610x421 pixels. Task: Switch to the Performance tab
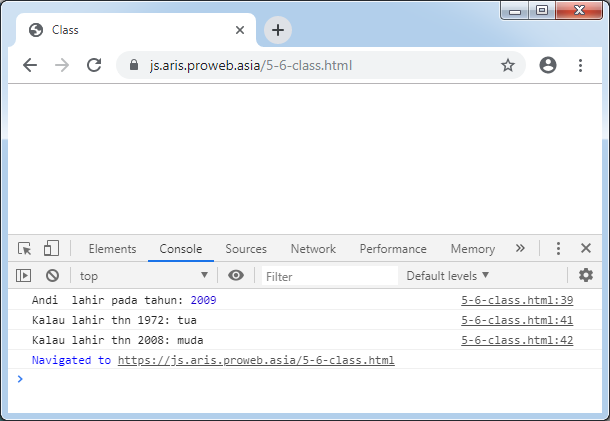point(393,249)
